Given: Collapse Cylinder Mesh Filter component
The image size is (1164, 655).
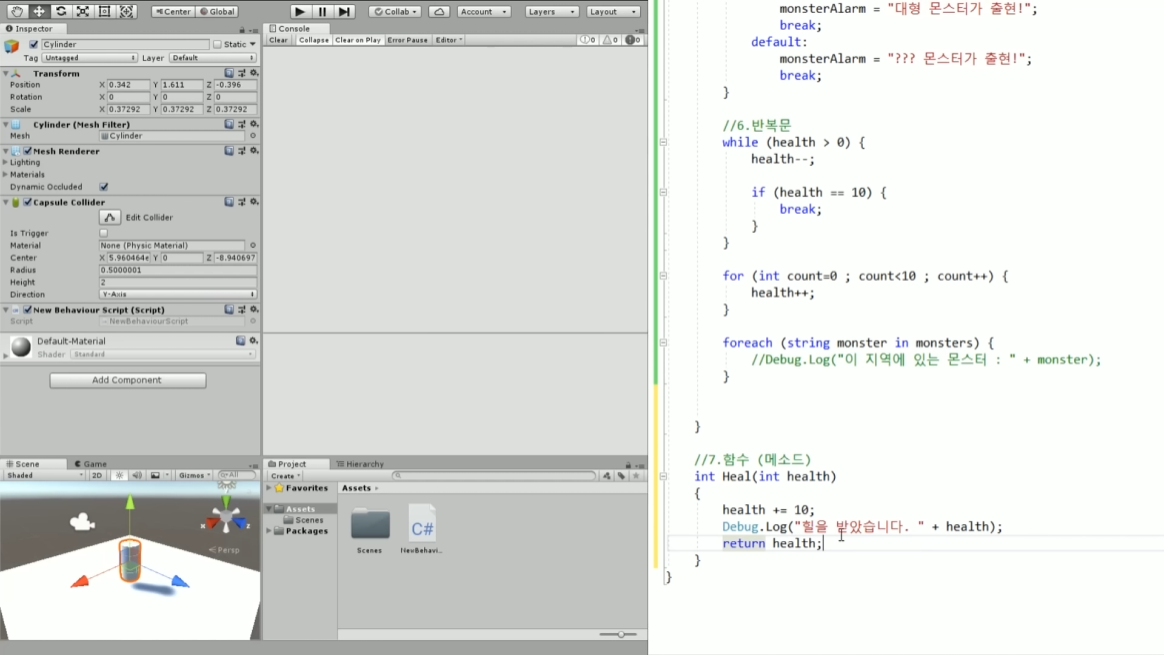Looking at the screenshot, I should (6, 125).
